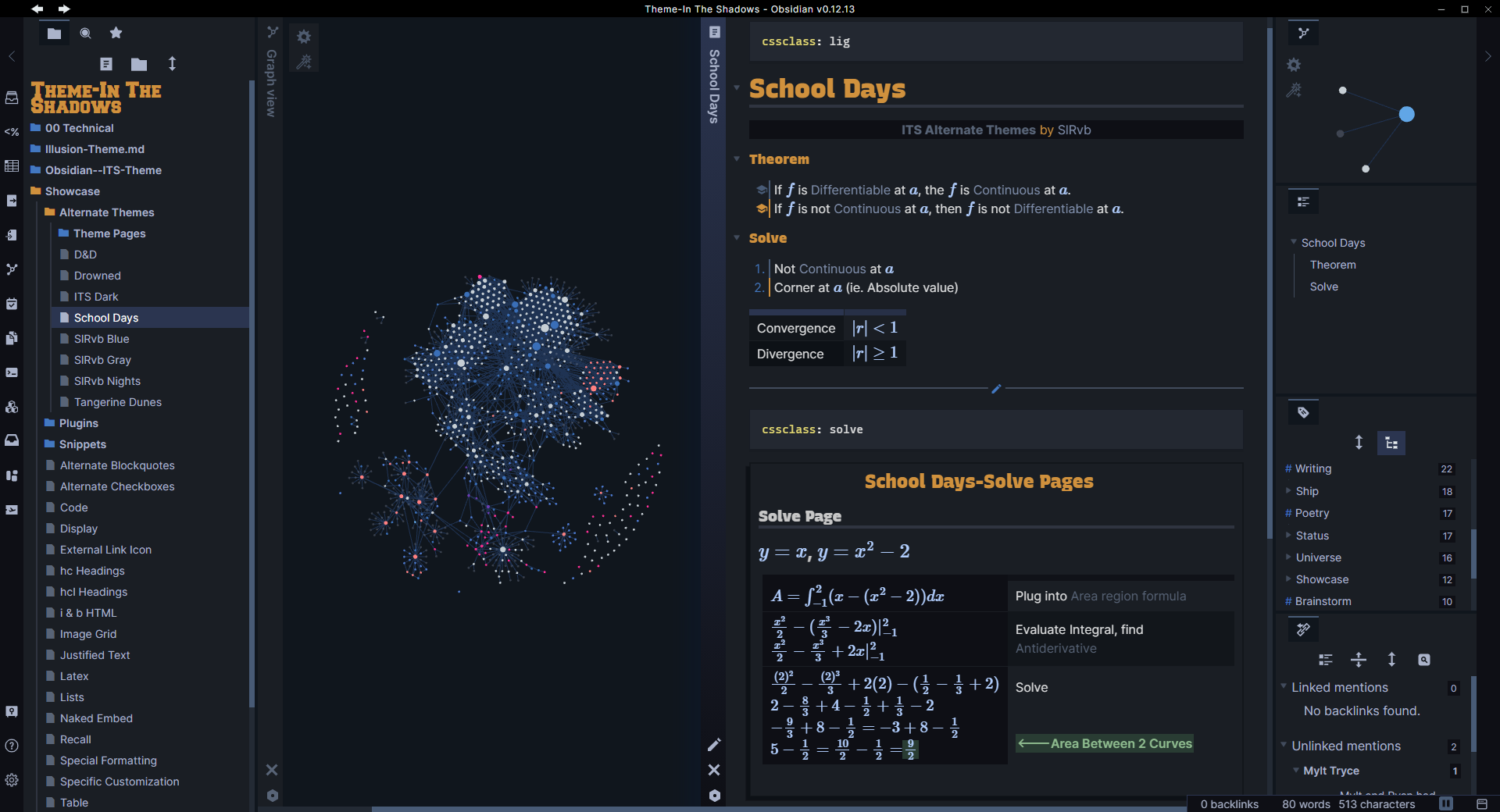
Task: Click graph view magic wand animate icon
Action: click(304, 62)
